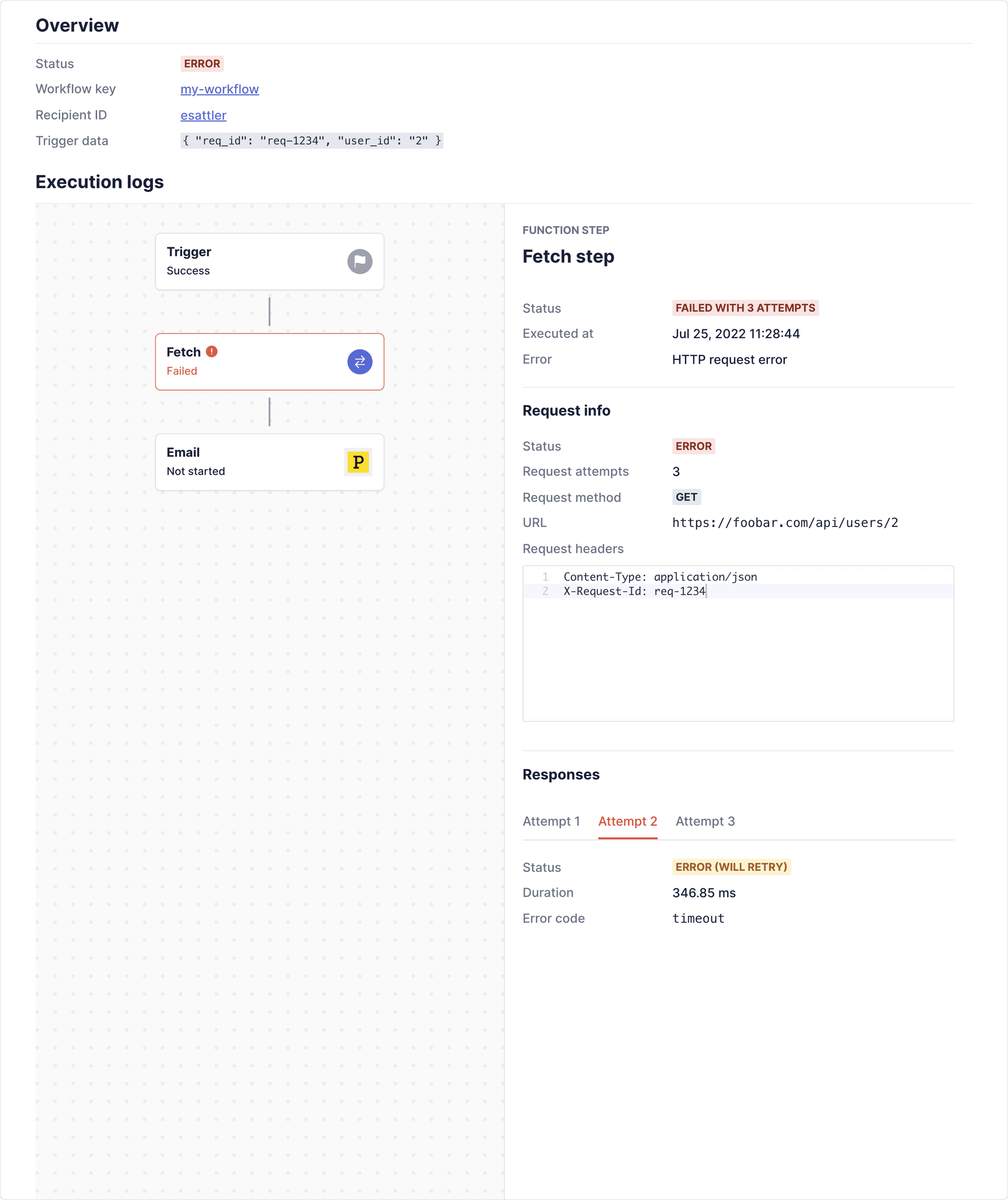Click the Email step Postmark icon
Viewport: 1008px width, 1200px height.
(358, 462)
